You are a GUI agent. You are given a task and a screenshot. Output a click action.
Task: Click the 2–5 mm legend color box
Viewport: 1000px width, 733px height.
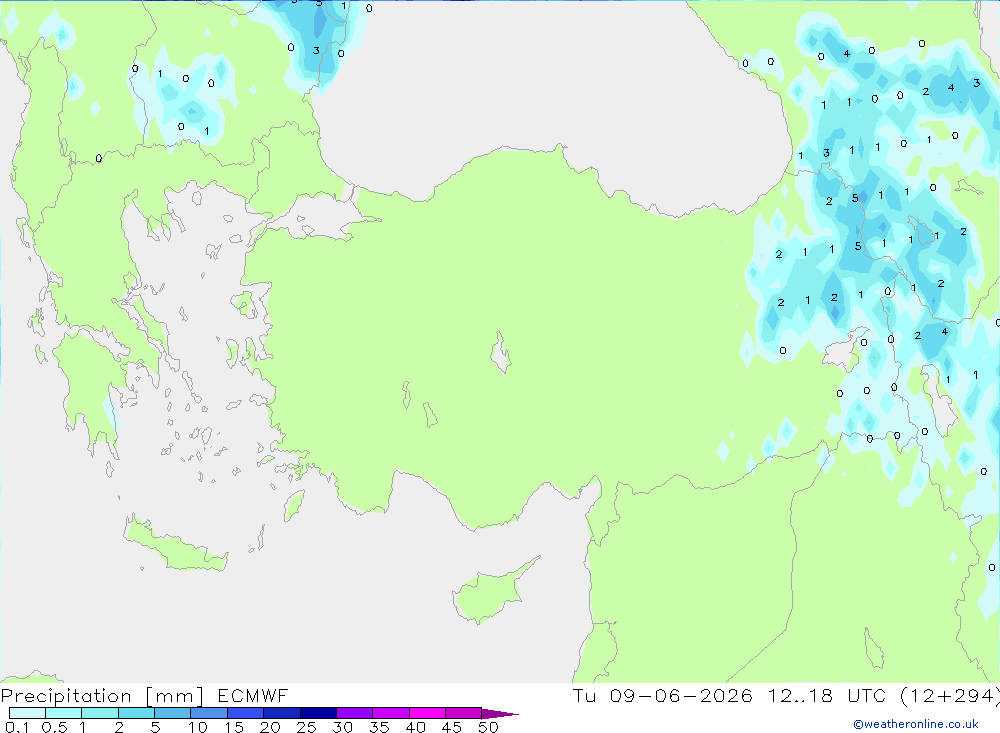[136, 713]
